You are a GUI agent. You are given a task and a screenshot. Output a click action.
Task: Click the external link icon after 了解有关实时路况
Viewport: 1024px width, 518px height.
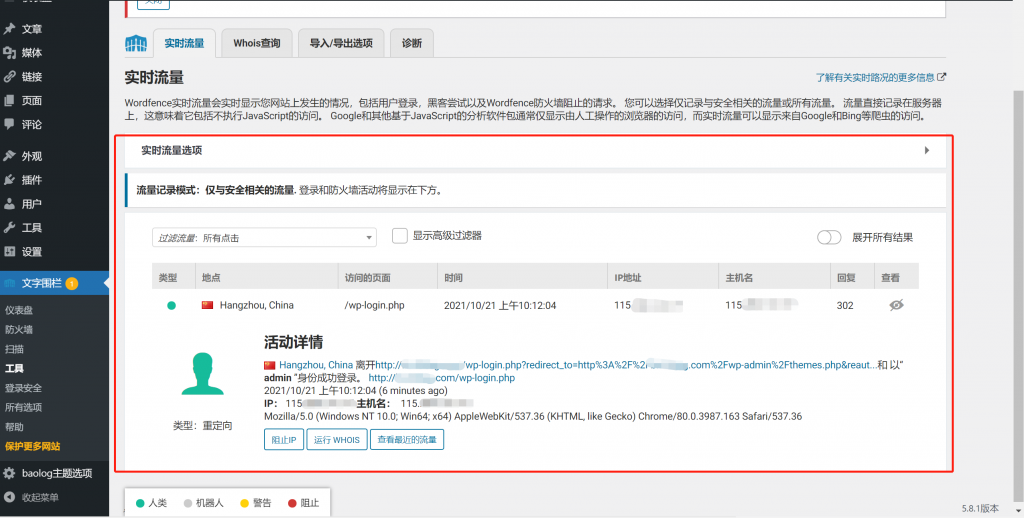click(942, 77)
